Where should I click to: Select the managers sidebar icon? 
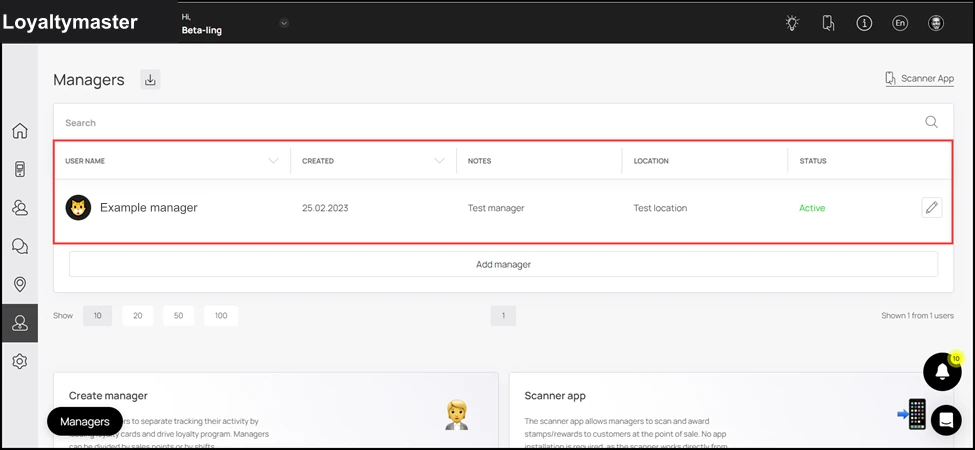pos(20,323)
